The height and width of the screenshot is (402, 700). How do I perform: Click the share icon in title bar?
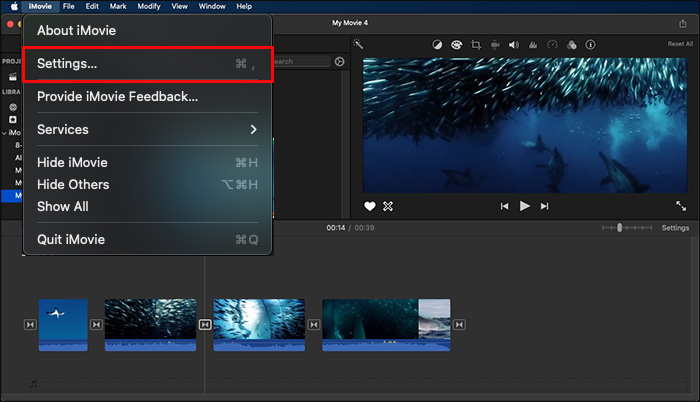pos(683,23)
